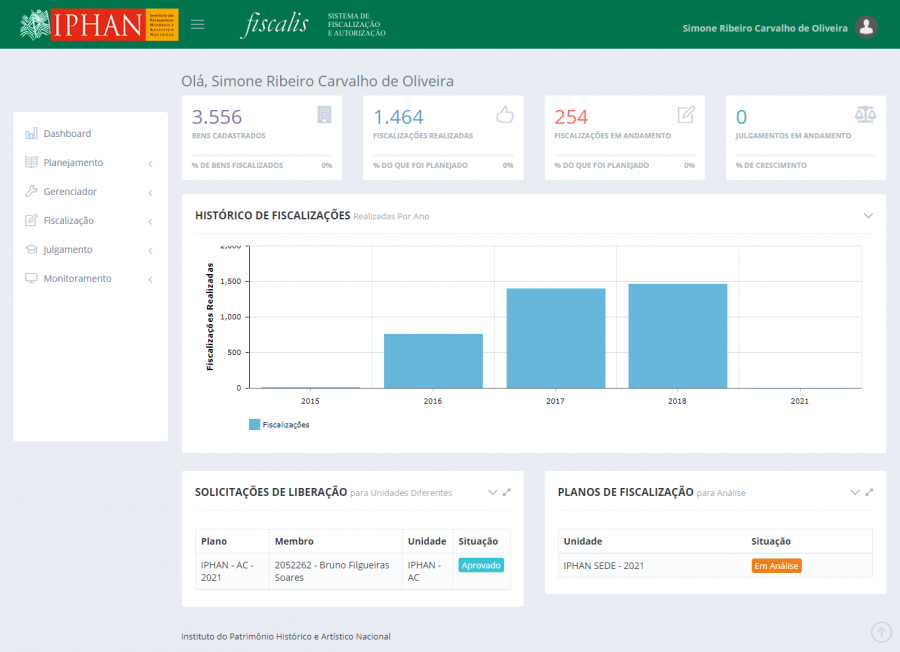Click balance scale icon on Julgamentos card
The width and height of the screenshot is (900, 652).
pyautogui.click(x=865, y=114)
